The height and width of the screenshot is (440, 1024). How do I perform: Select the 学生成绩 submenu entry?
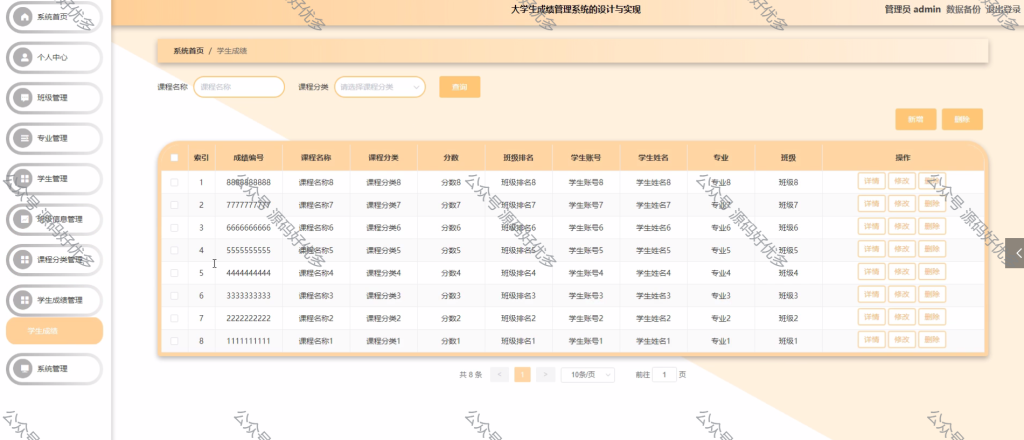tap(54, 331)
